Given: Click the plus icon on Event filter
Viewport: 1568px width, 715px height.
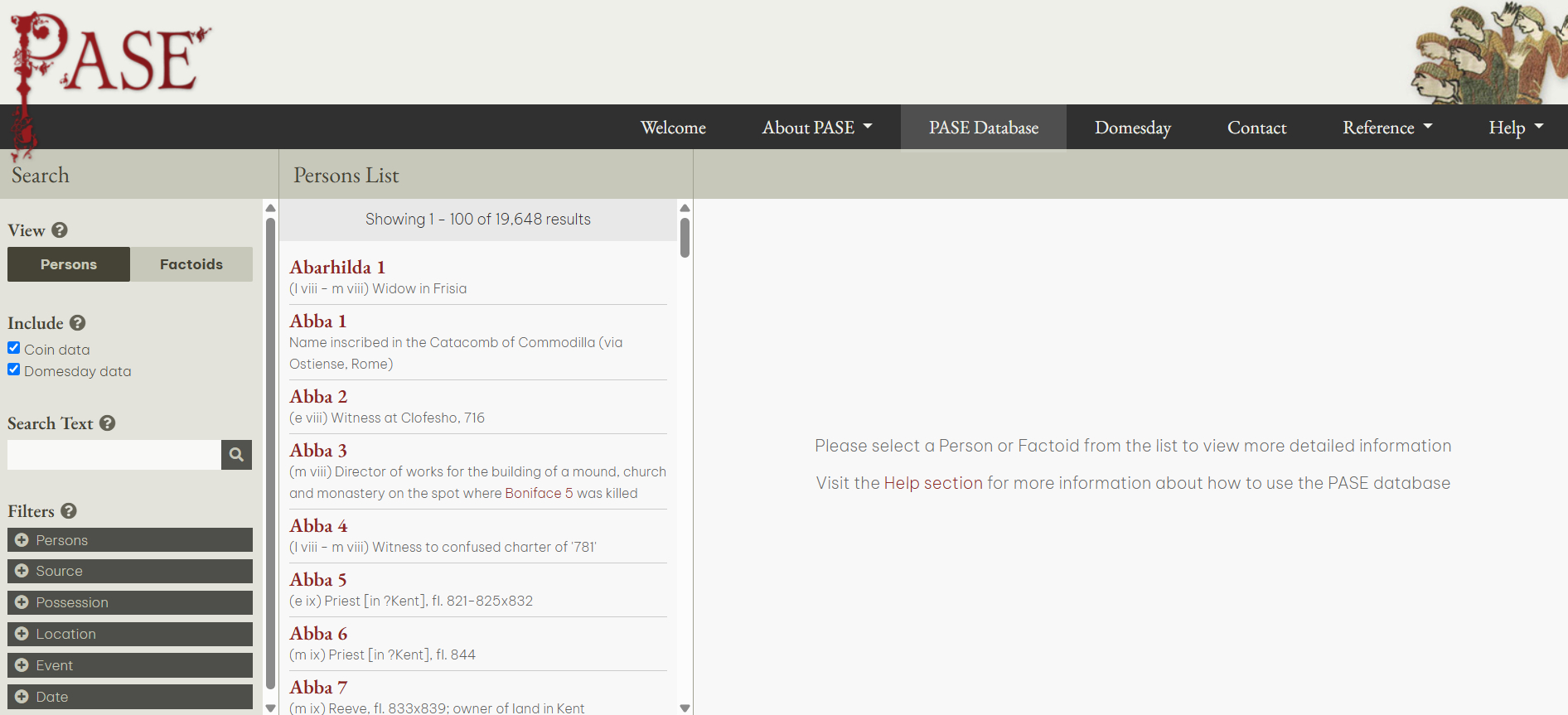Looking at the screenshot, I should click(x=22, y=665).
